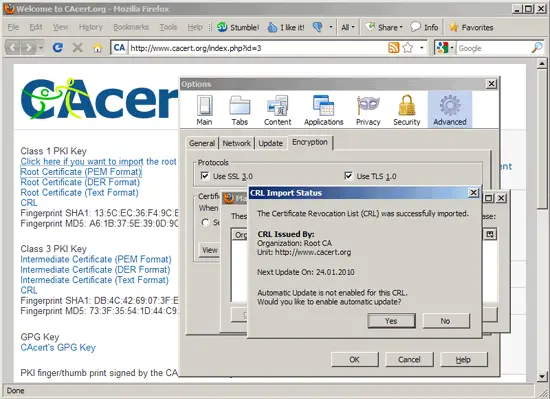Open the History menu

(90, 27)
